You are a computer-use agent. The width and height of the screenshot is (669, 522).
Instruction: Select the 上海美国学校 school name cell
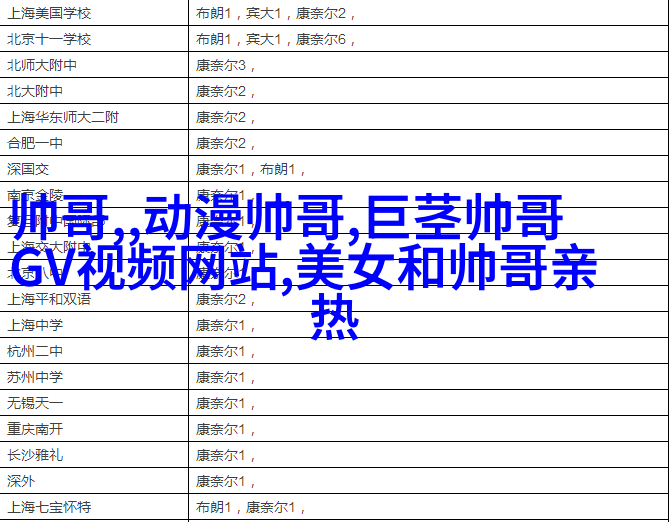[94, 13]
